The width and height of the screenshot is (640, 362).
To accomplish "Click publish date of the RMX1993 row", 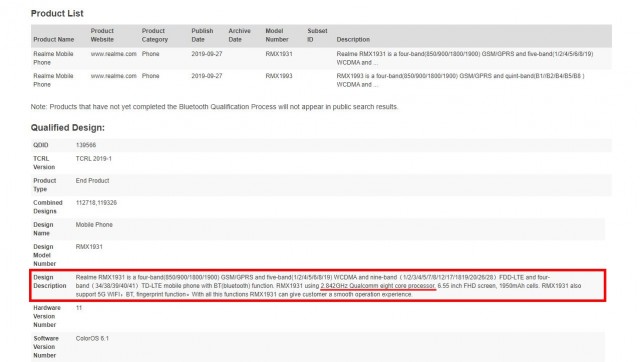I will 207,76.
